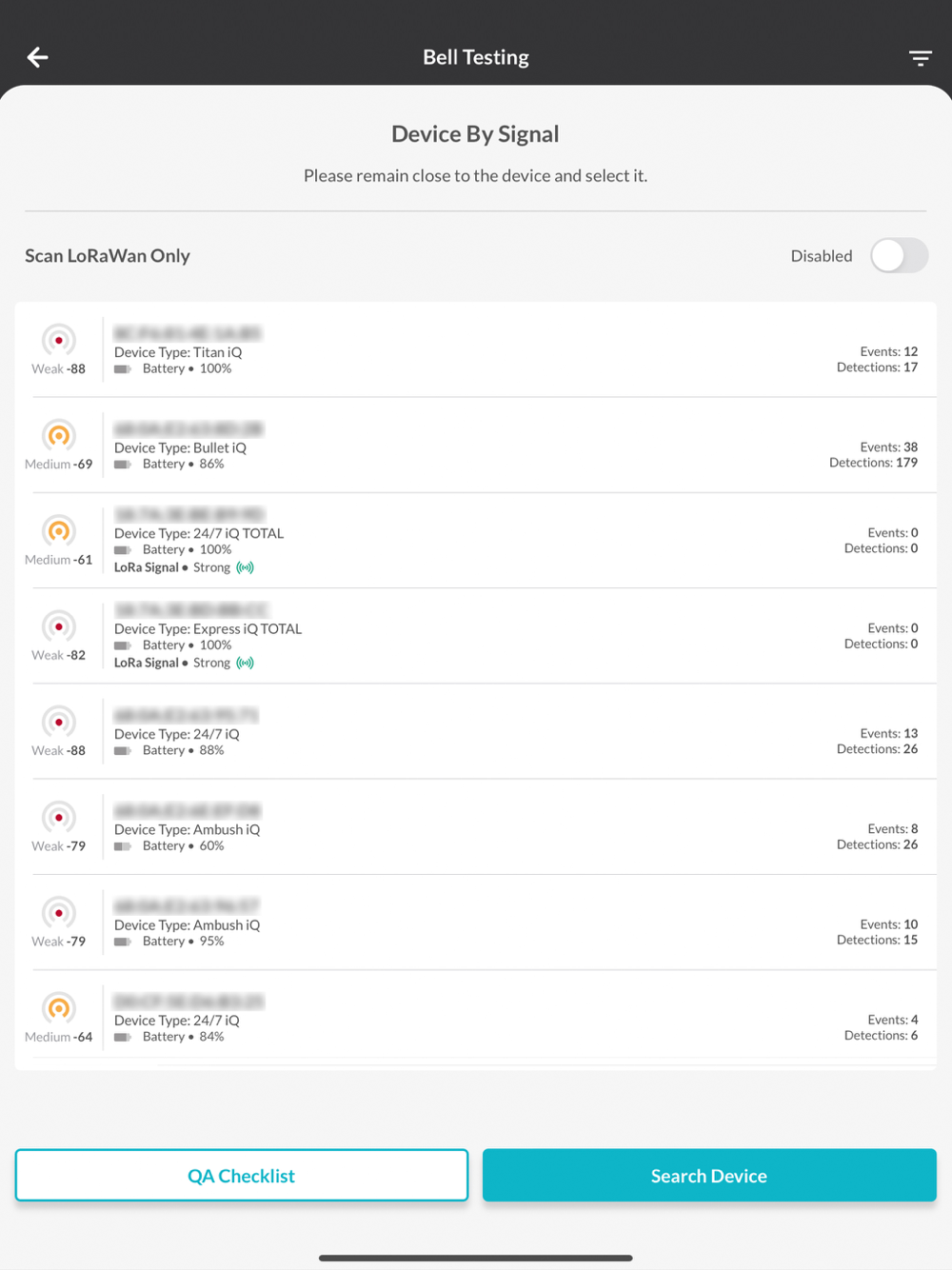Select the Ambush iQ device with 95% battery

click(x=476, y=923)
